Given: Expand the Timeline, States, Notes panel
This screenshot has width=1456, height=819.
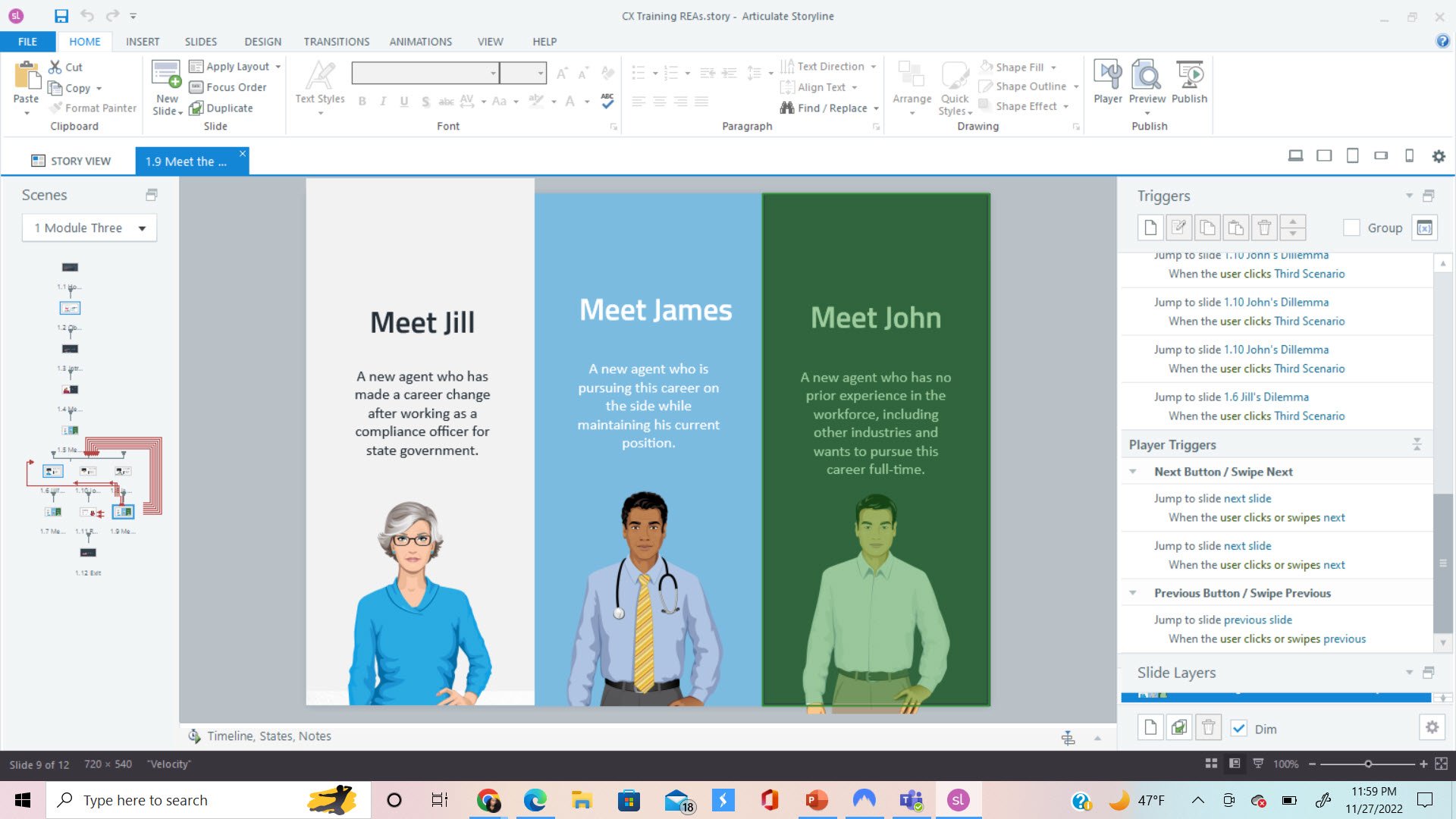Looking at the screenshot, I should [x=1097, y=738].
